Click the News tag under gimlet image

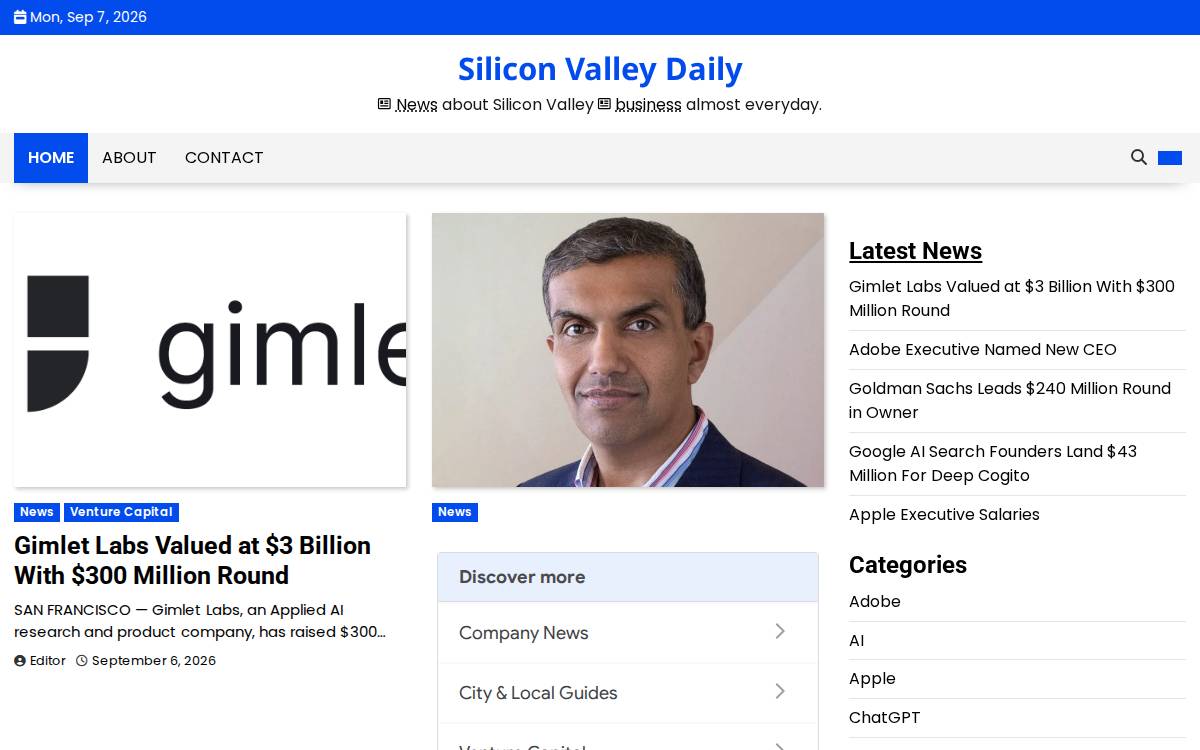[37, 512]
